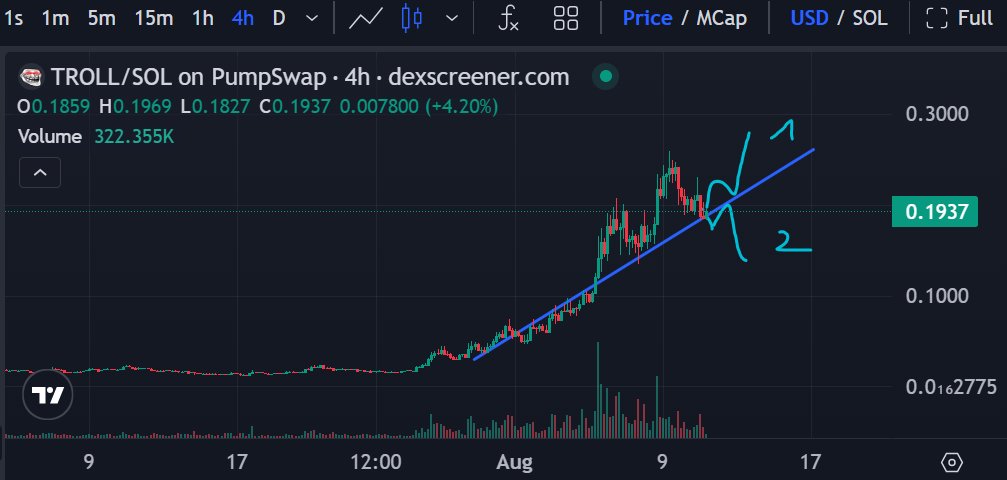
Task: Open chart settings gear icon at bottom right
Action: [x=952, y=462]
